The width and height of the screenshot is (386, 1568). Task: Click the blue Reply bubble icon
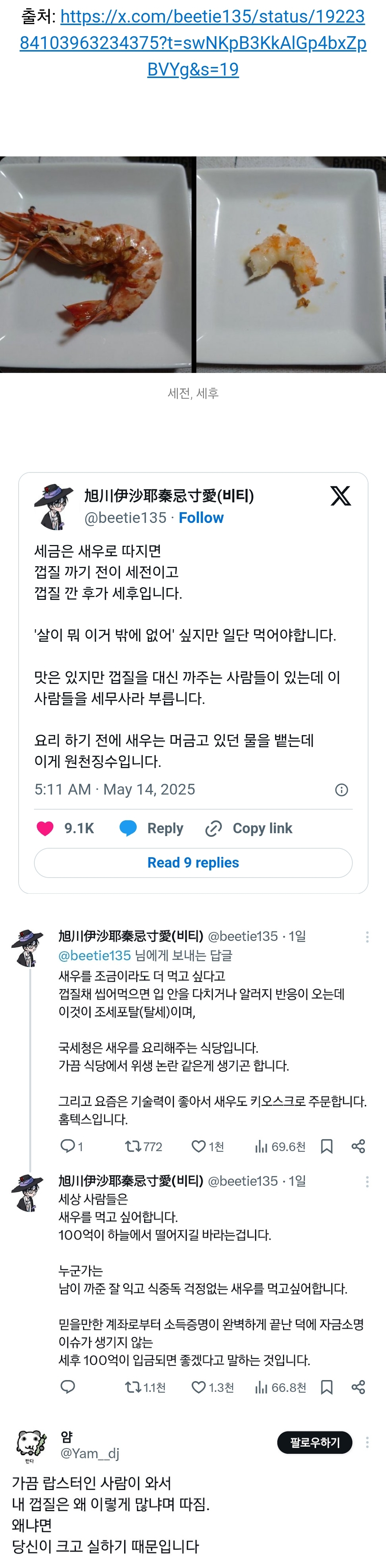click(128, 828)
